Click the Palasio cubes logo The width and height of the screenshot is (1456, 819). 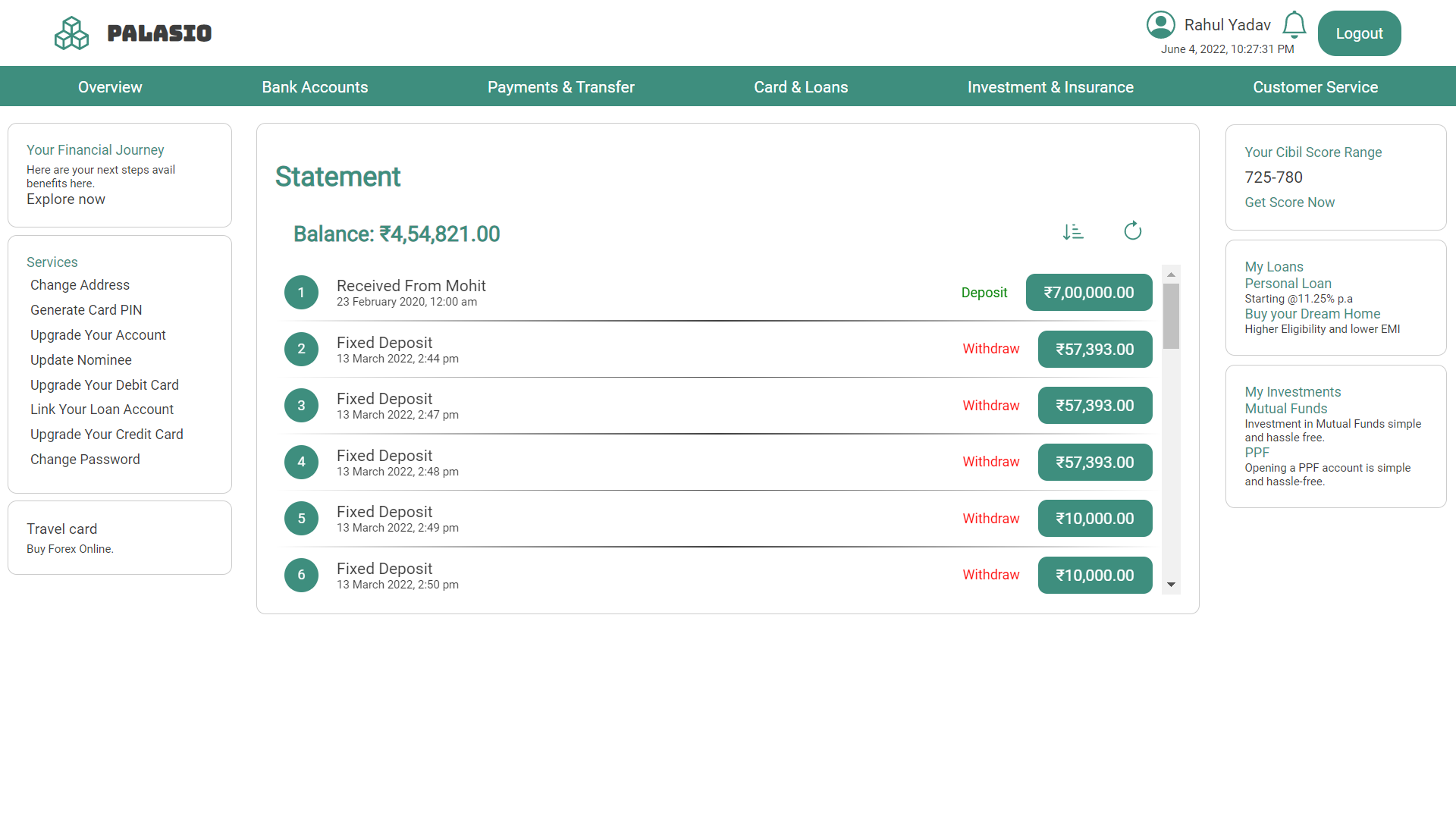72,33
